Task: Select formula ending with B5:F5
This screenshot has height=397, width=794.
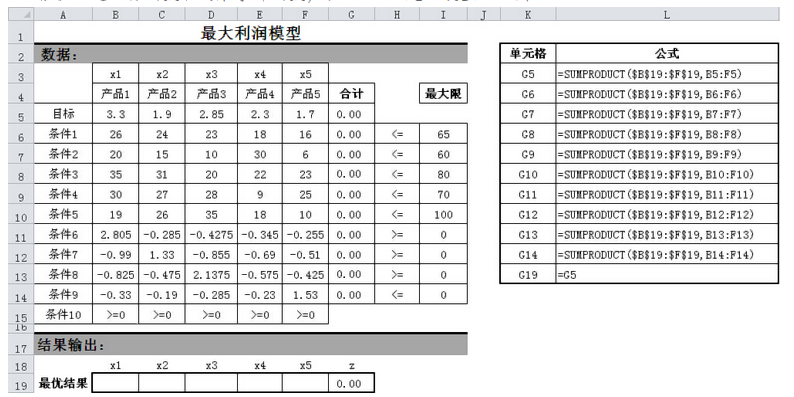Action: click(667, 74)
